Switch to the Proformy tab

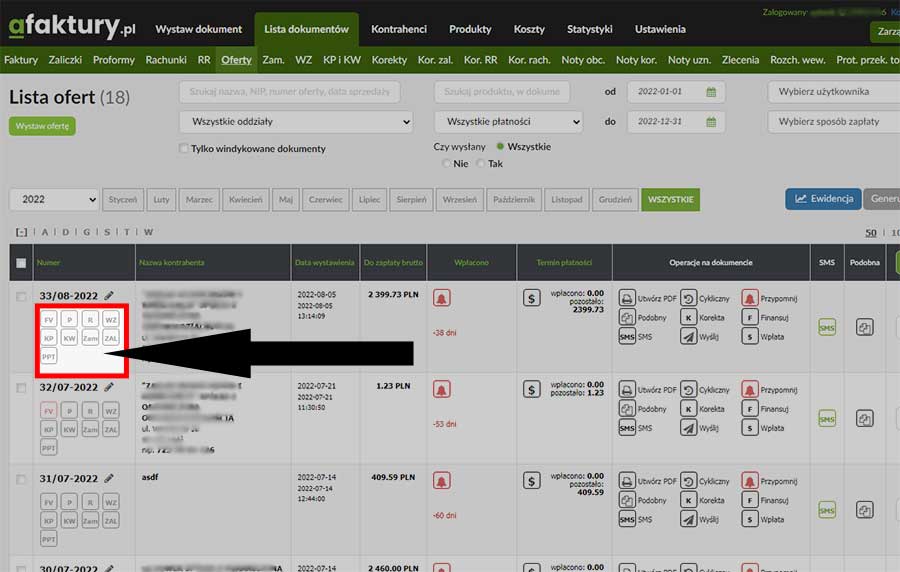click(x=113, y=60)
